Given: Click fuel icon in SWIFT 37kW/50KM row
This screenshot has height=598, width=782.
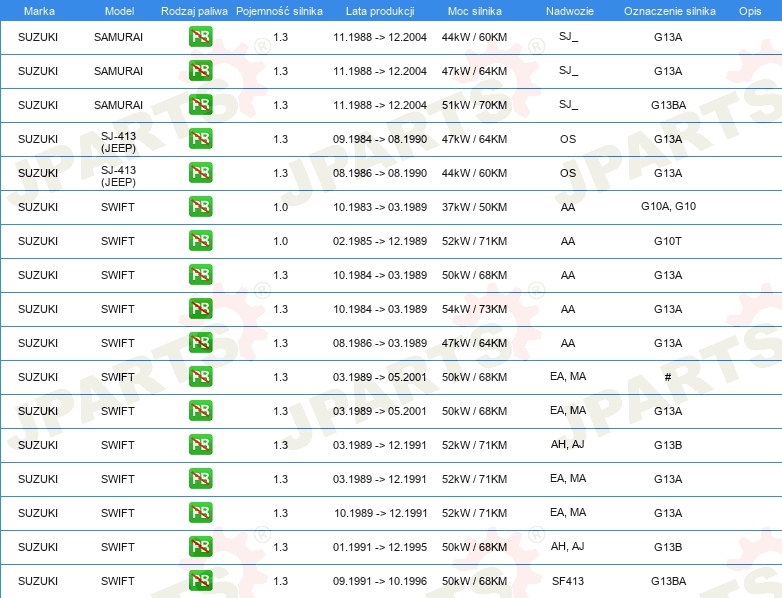Looking at the screenshot, I should tap(200, 206).
